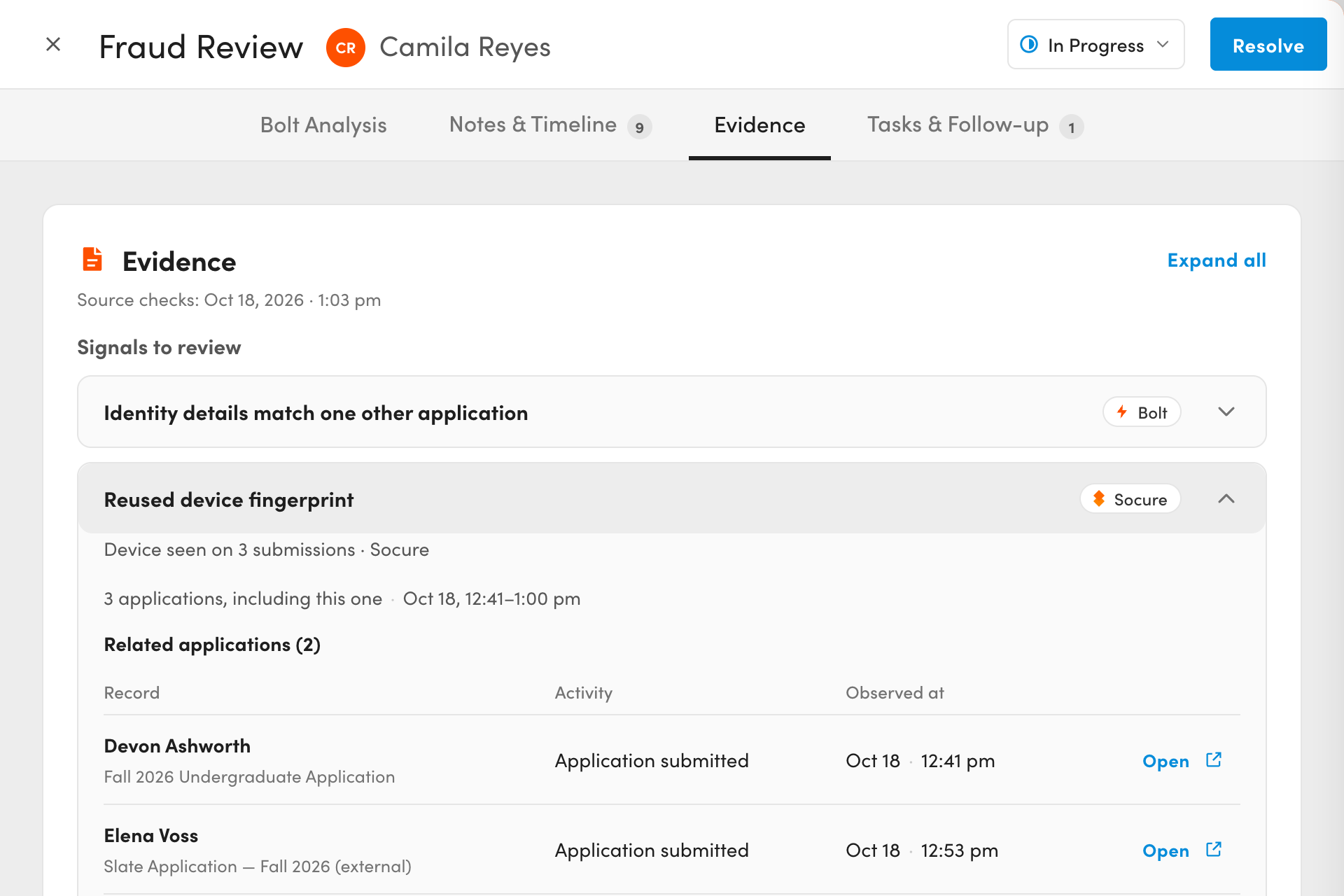The width and height of the screenshot is (1344, 896).
Task: Click the Tasks & Follow-up count badge 1
Action: [x=1071, y=127]
